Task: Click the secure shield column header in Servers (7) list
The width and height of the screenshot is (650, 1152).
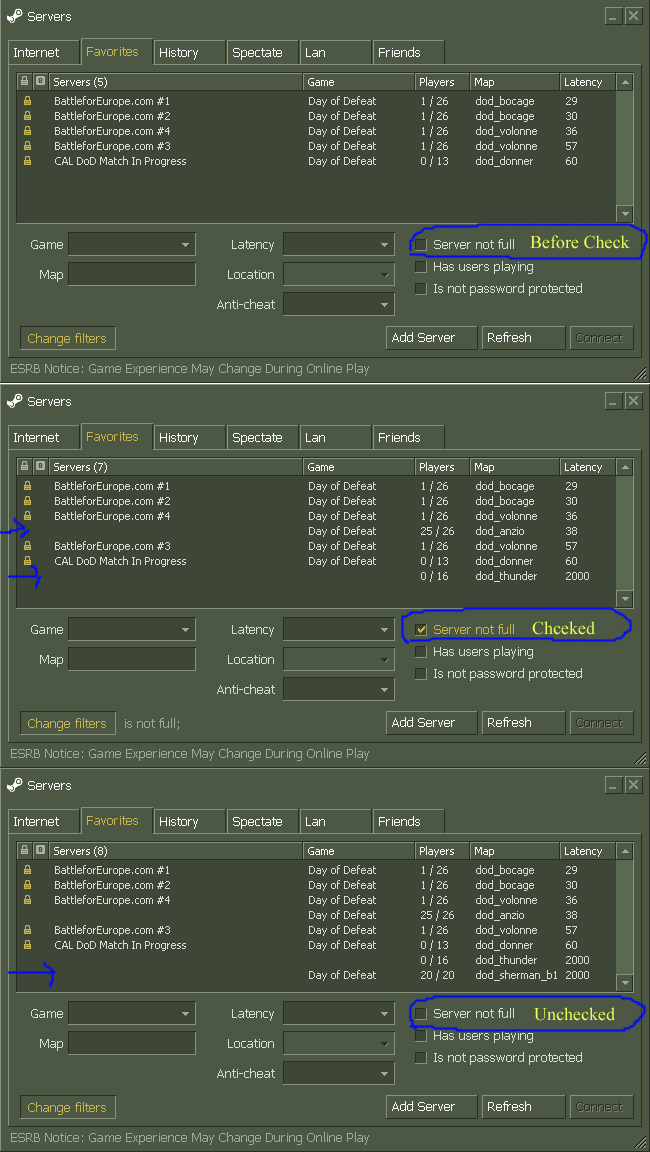Action: coord(40,467)
